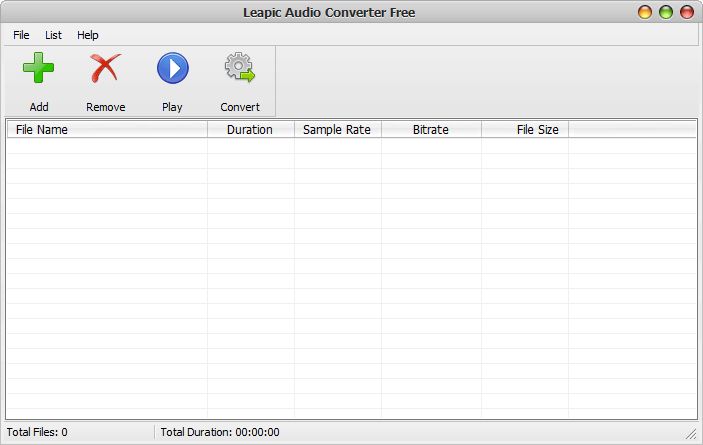Image resolution: width=703 pixels, height=445 pixels.
Task: Click the red close window button
Action: point(687,12)
